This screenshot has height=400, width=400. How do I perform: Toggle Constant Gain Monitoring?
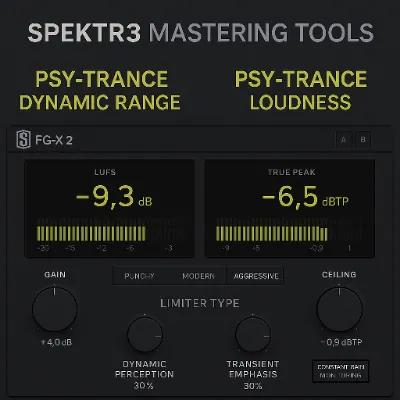[x=340, y=371]
